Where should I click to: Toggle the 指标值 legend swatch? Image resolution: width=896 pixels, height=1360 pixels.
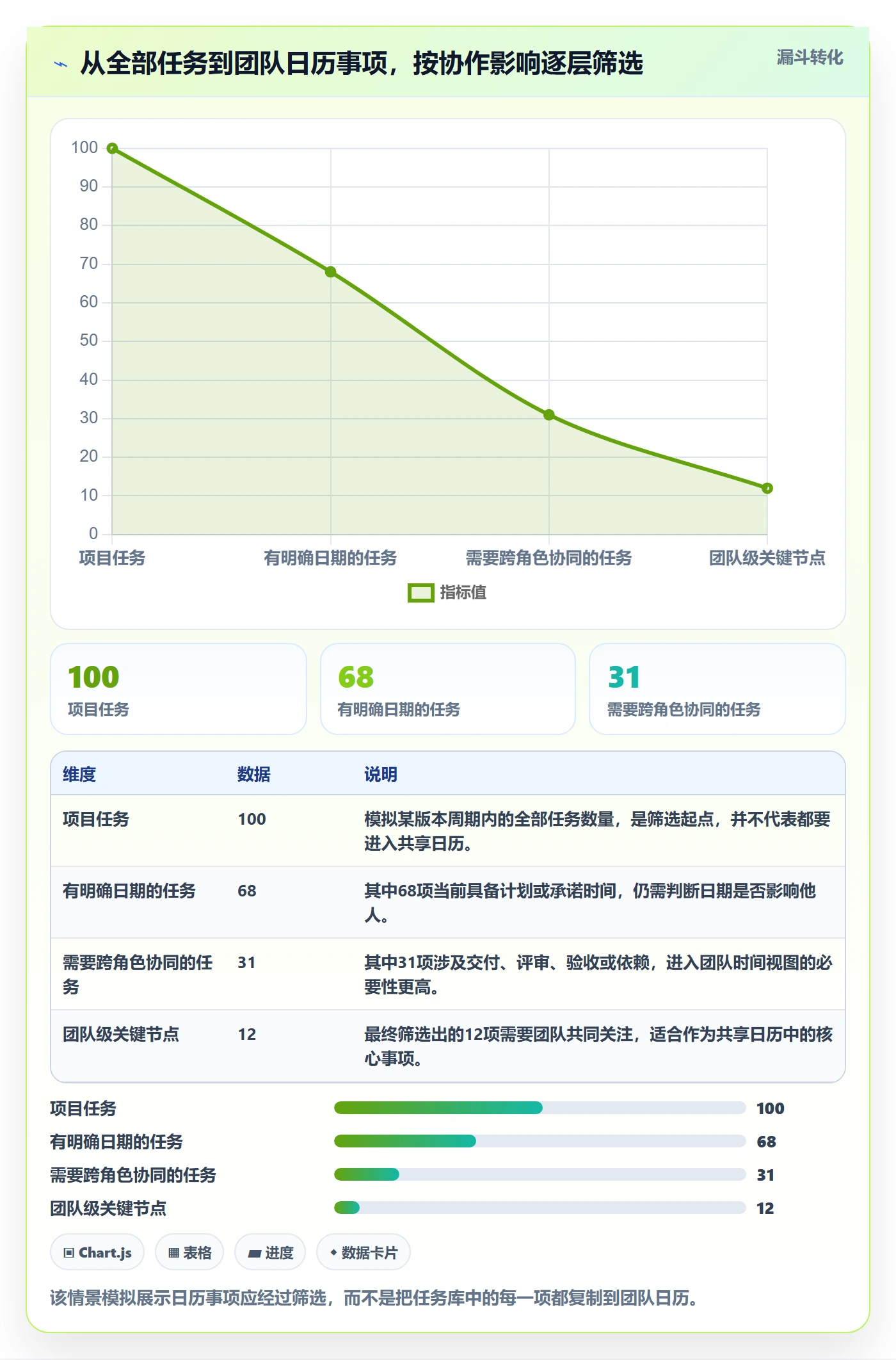421,593
